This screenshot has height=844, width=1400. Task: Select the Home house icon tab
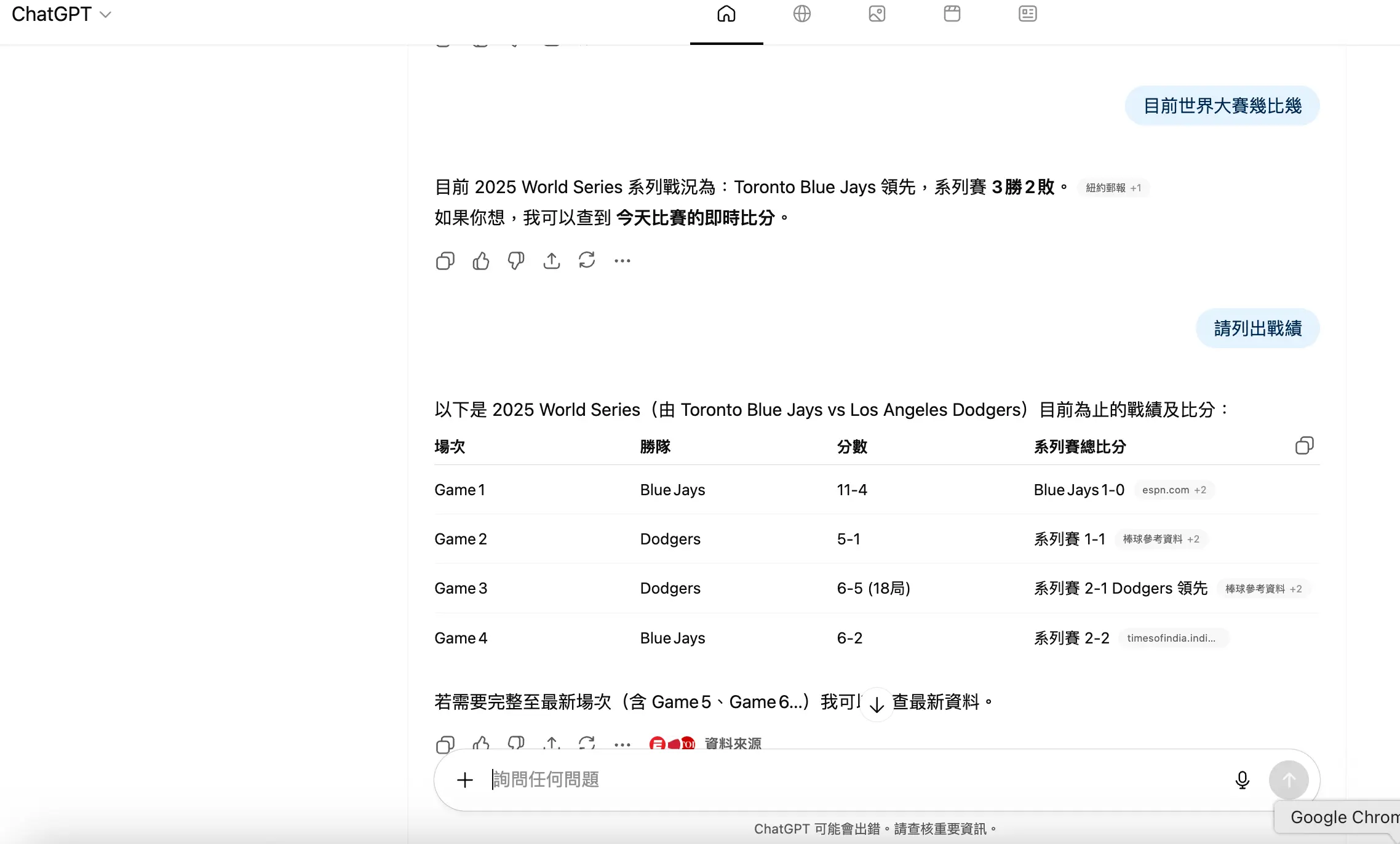click(726, 14)
